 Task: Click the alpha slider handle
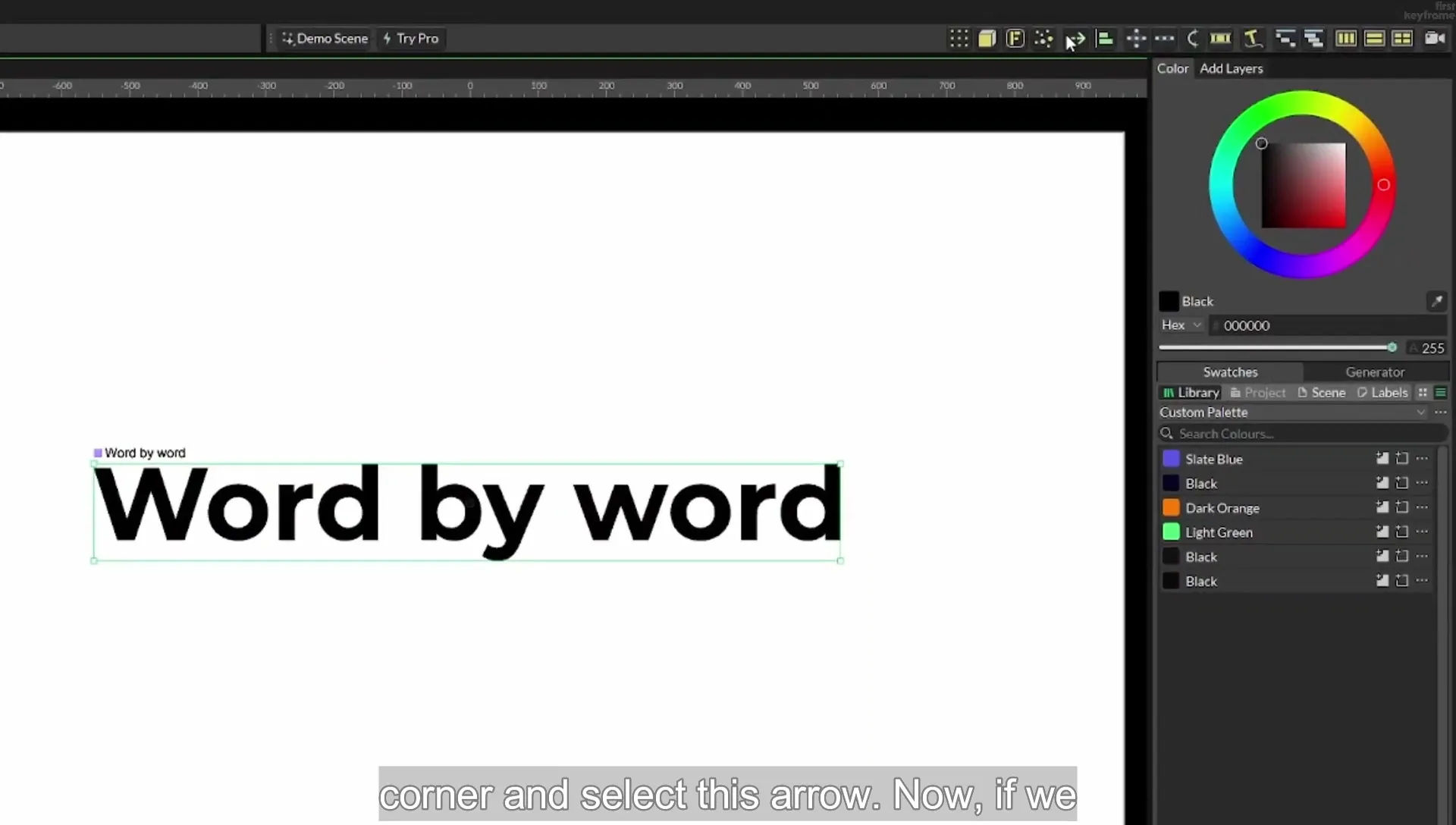coord(1392,347)
